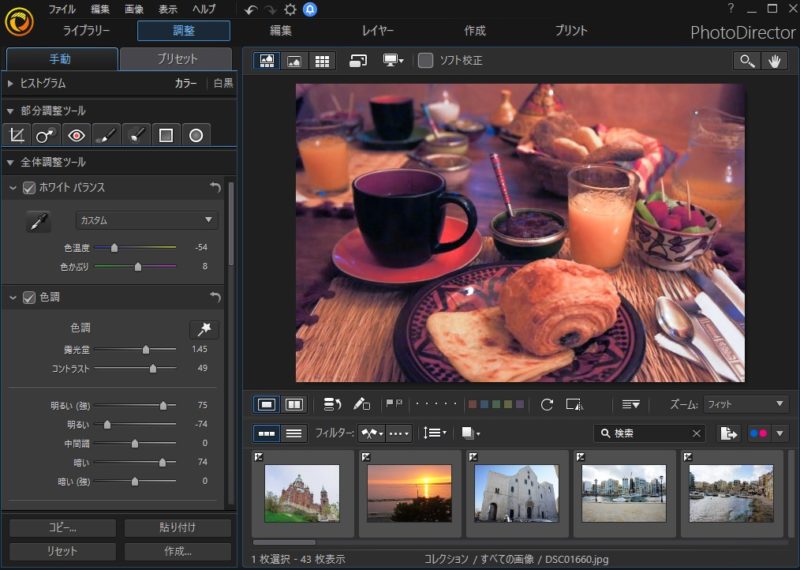Expand the Histogram section
The height and width of the screenshot is (570, 800).
coord(10,83)
